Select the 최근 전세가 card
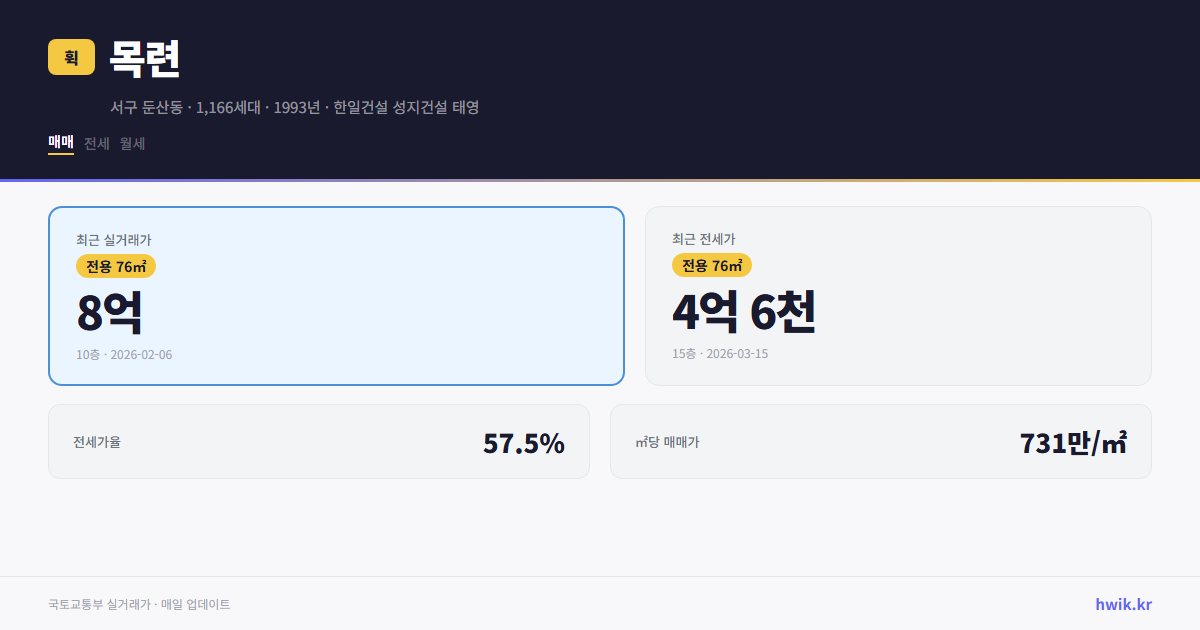This screenshot has width=1200, height=630. click(x=898, y=295)
